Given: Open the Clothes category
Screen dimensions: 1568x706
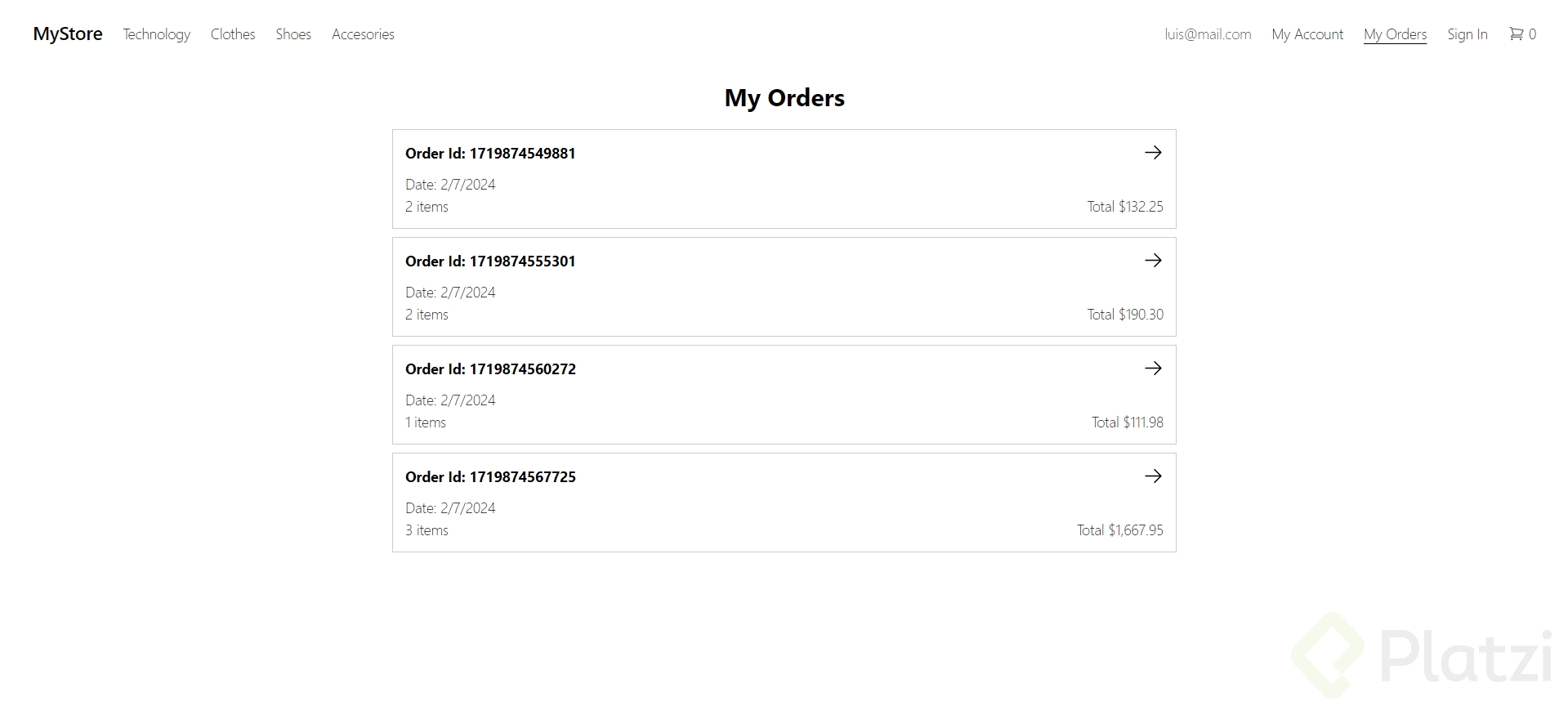Looking at the screenshot, I should pos(233,34).
